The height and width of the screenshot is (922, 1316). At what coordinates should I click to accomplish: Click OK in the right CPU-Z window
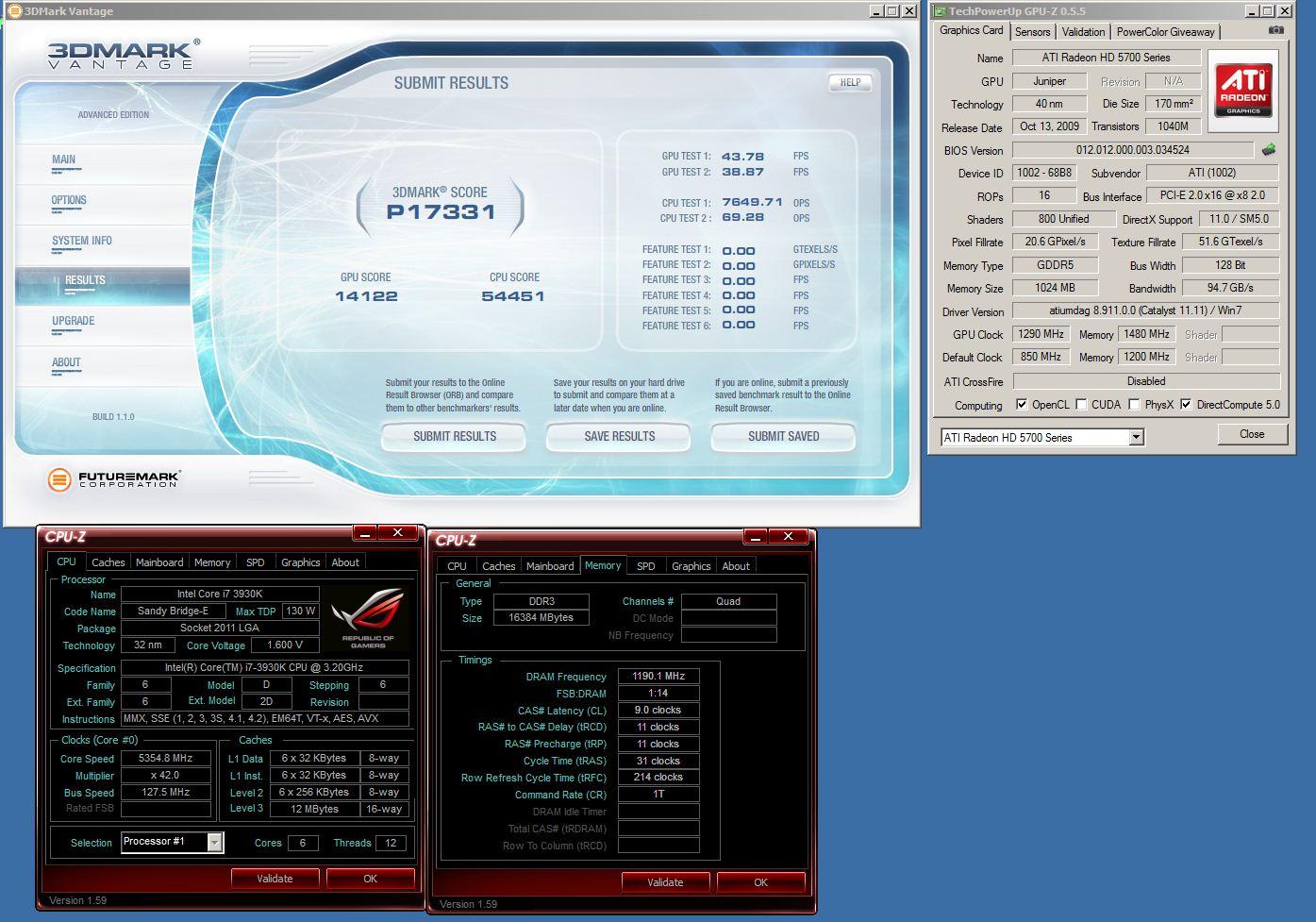[x=760, y=882]
